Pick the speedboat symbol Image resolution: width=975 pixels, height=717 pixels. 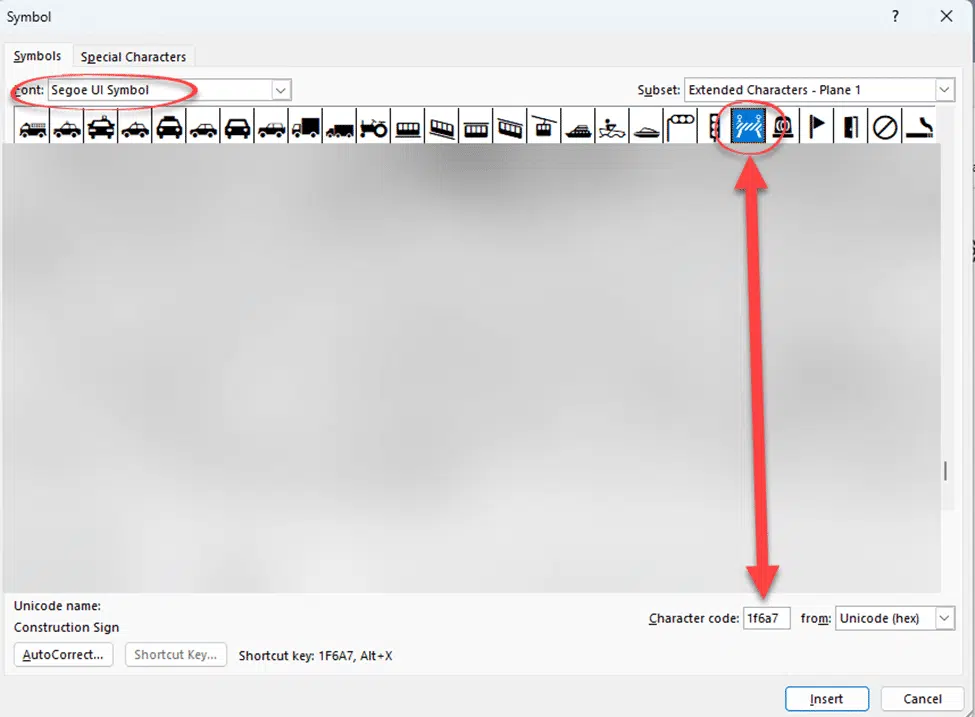pyautogui.click(x=647, y=126)
